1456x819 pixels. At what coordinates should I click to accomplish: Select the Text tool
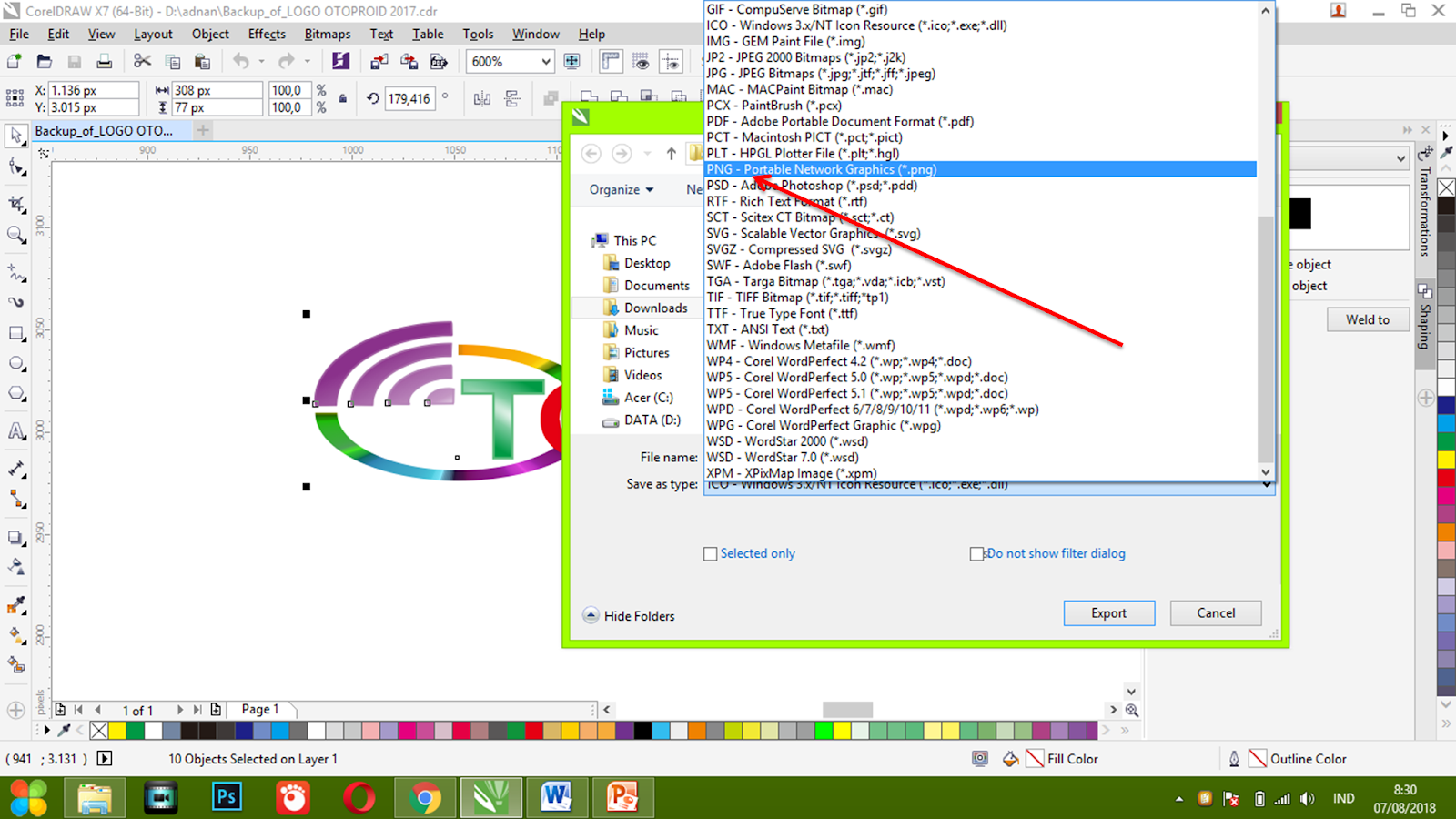[x=16, y=431]
